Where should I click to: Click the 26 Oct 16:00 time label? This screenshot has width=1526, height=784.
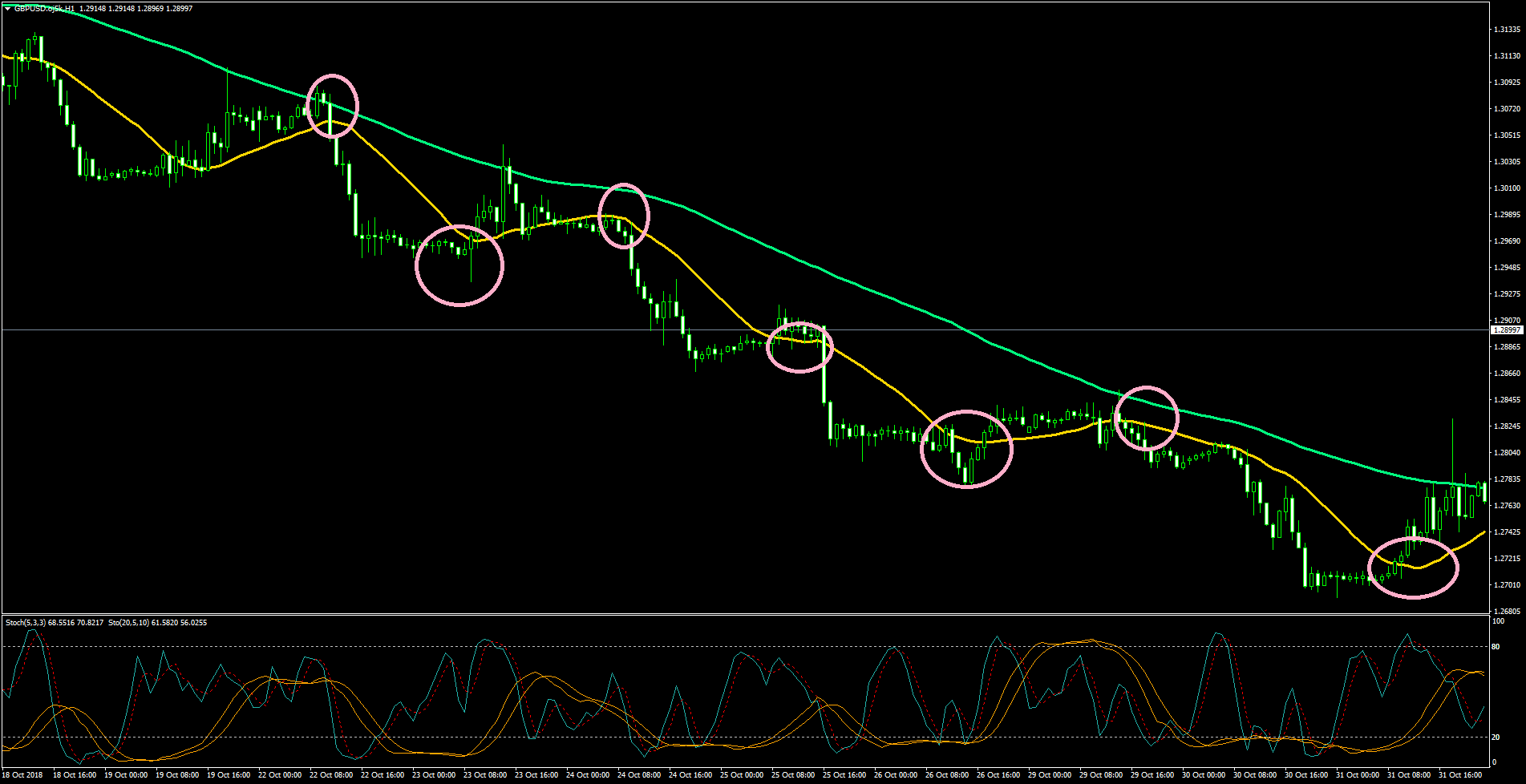pyautogui.click(x=998, y=775)
